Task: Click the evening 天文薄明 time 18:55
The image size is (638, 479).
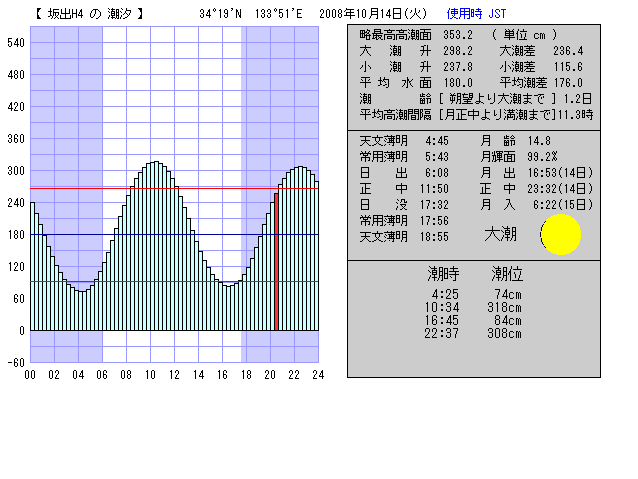Action: [434, 237]
